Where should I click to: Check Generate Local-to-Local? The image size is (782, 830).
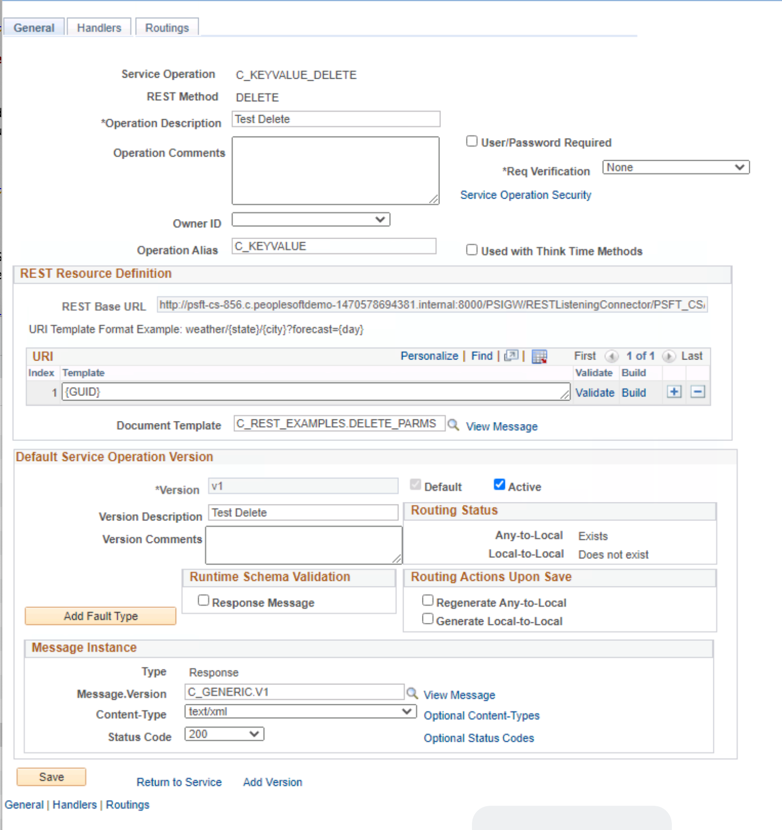pos(428,619)
